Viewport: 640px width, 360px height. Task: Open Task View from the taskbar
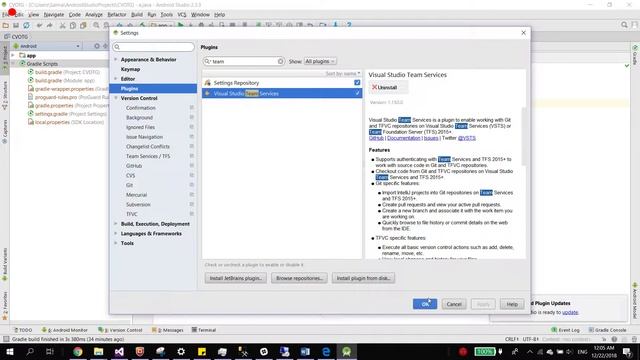[50, 351]
